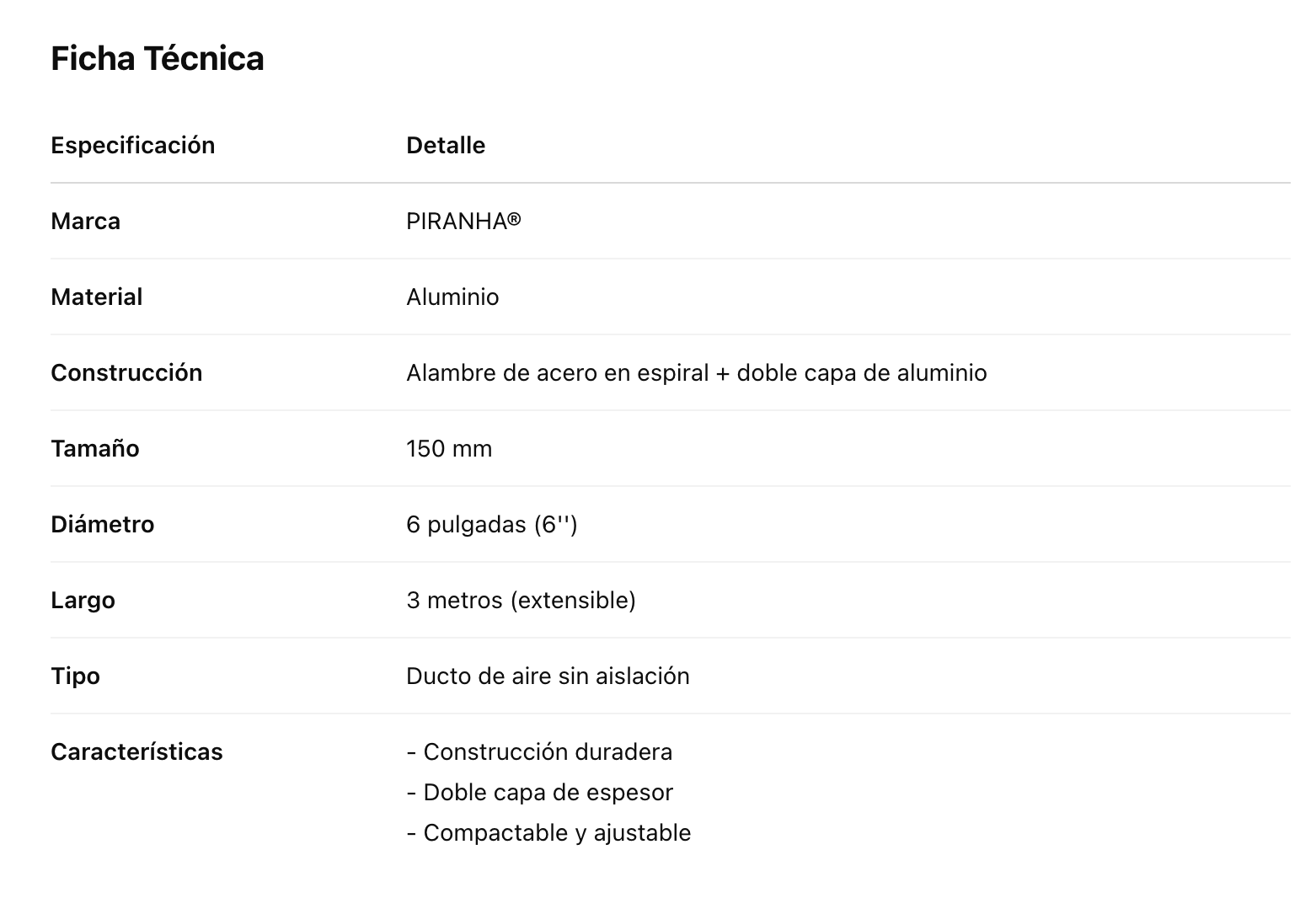
Task: Click the Características row label
Action: [x=136, y=752]
